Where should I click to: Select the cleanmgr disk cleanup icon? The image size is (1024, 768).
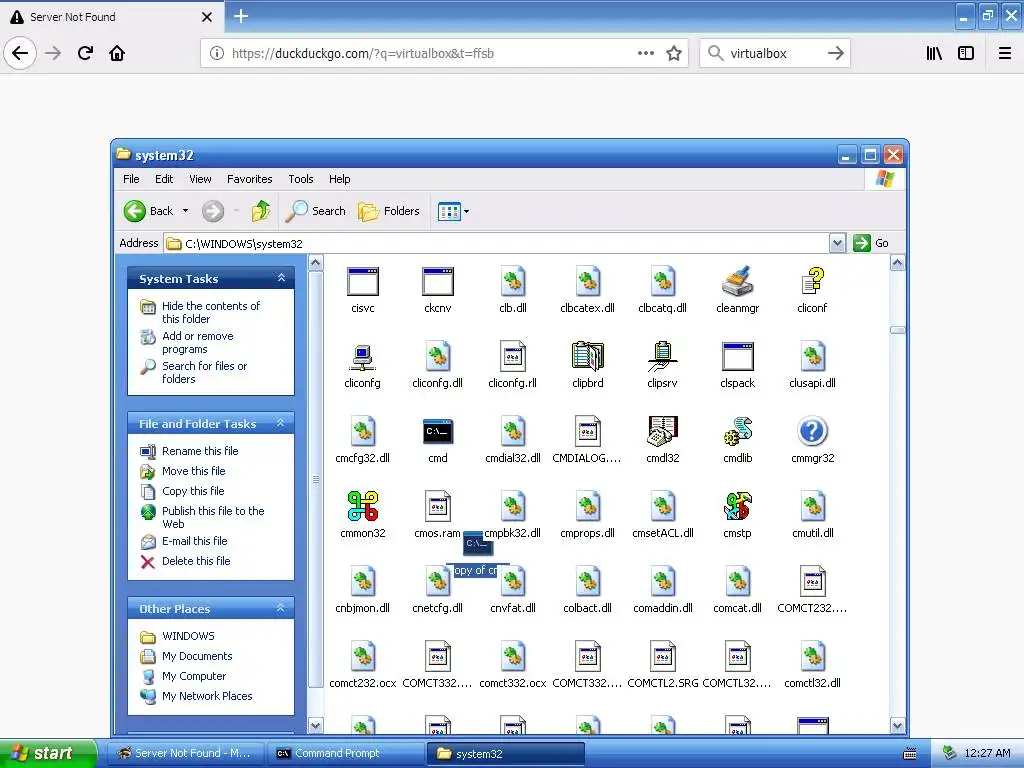point(737,281)
